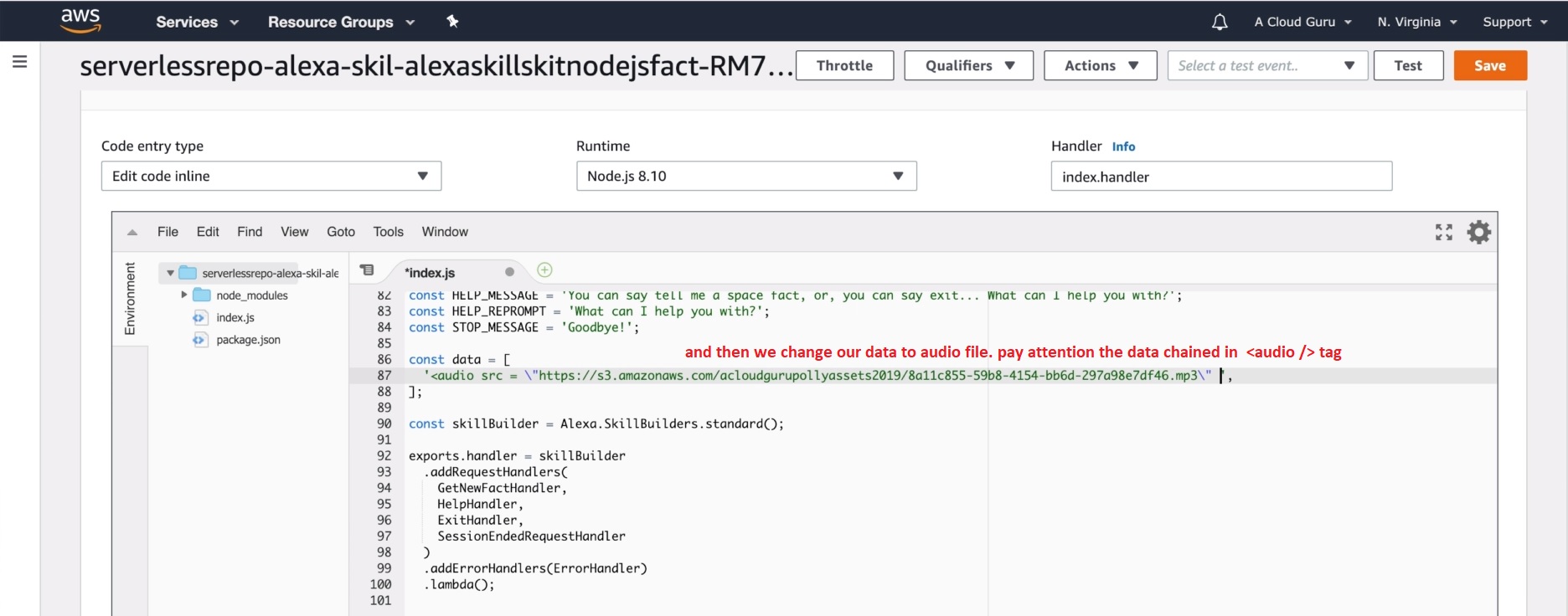Open the Qualifiers dropdown
1568x616 pixels.
(x=969, y=65)
